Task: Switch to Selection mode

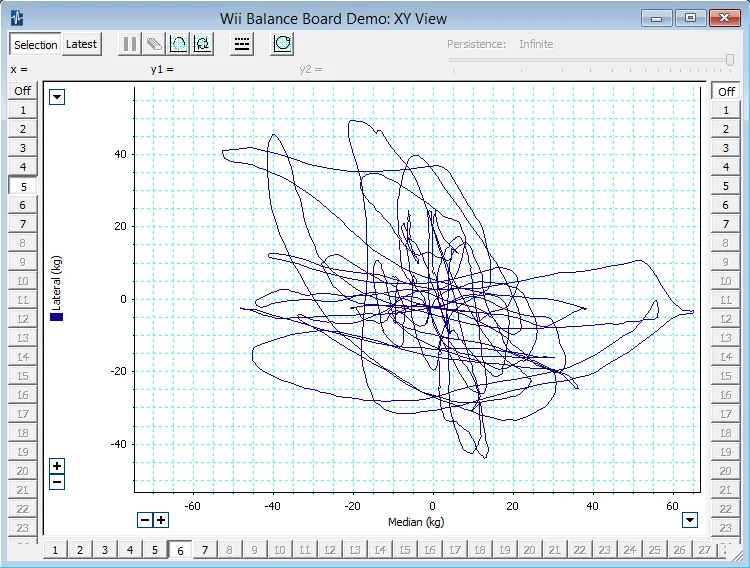Action: pyautogui.click(x=35, y=45)
